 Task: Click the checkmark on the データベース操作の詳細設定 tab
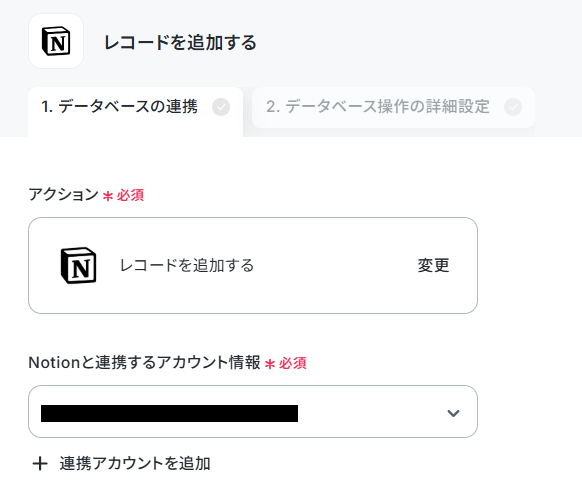tap(513, 107)
